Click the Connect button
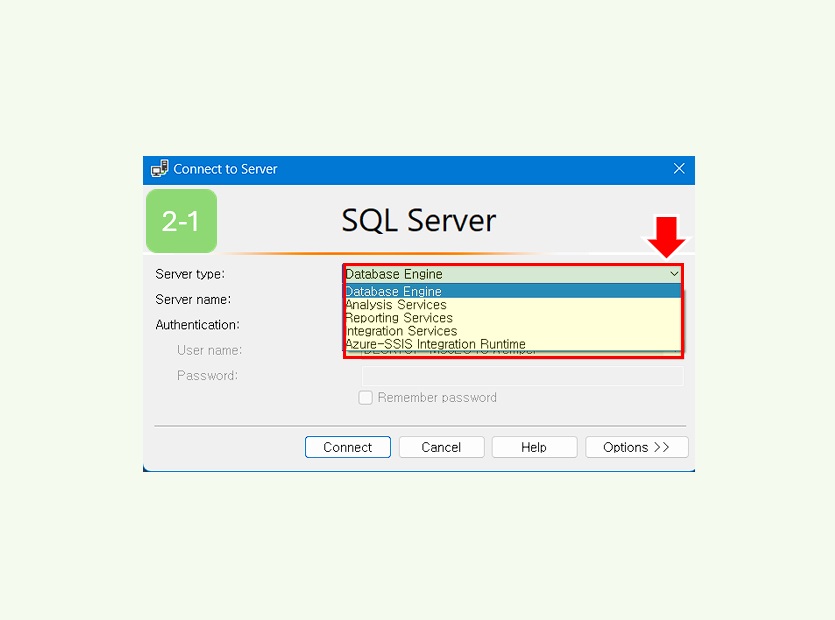The width and height of the screenshot is (835, 620). pos(348,447)
